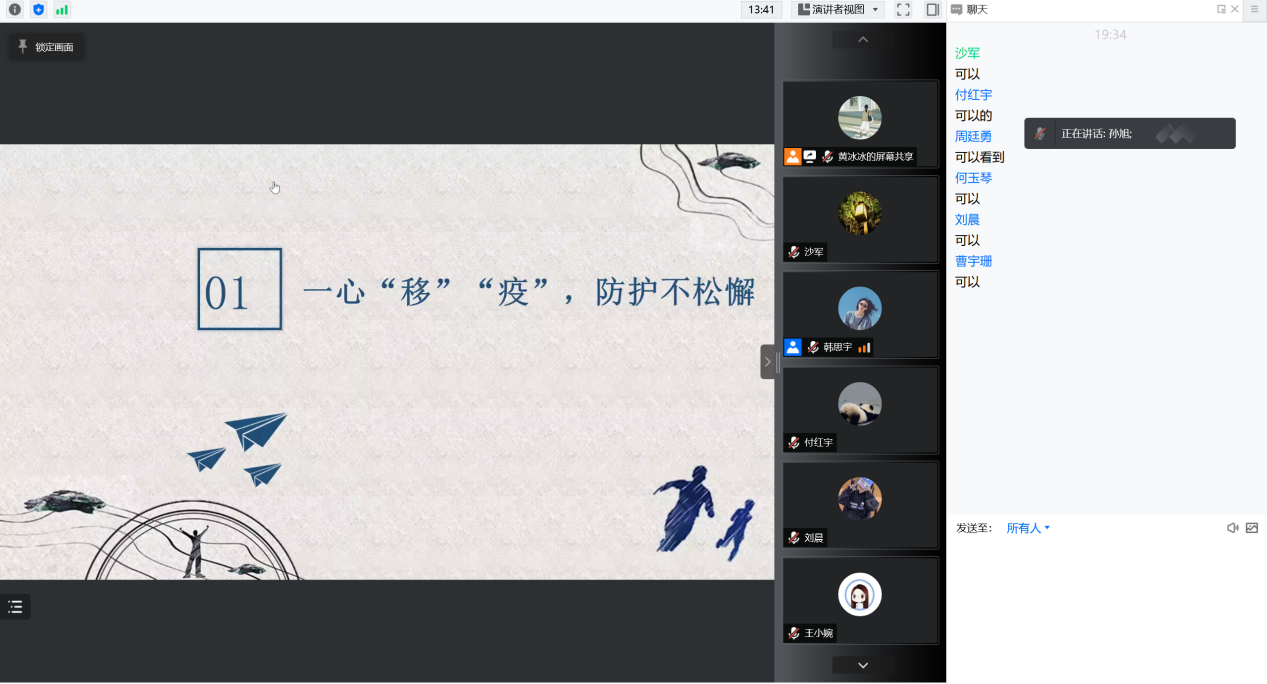Click muted mic icon in speaking indicator

[1041, 134]
